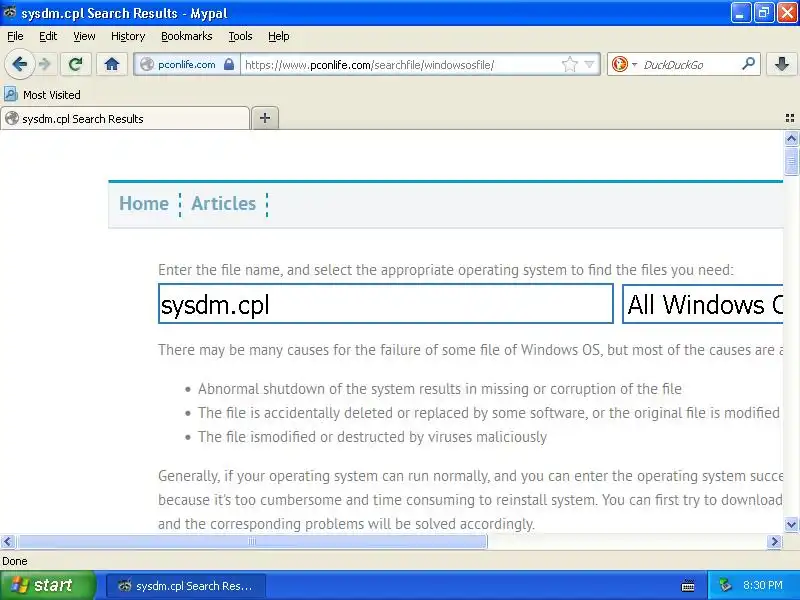Viewport: 800px width, 600px height.
Task: Expand the All Windows OS dropdown
Action: pyautogui.click(x=703, y=304)
